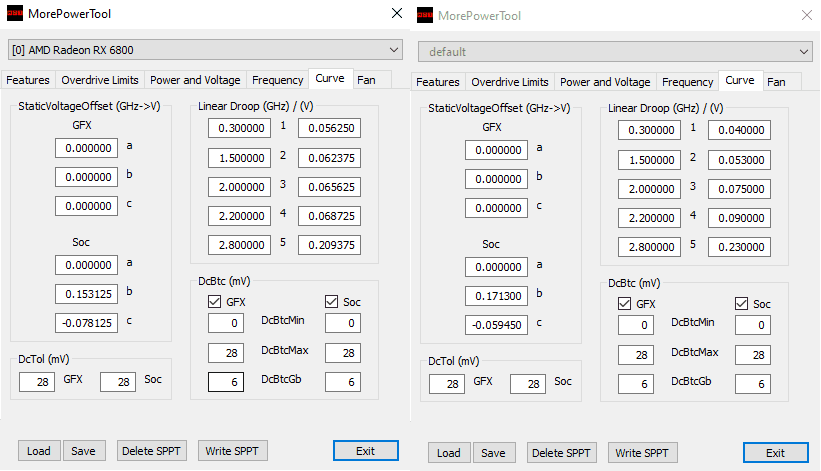Edit GFX DcBtcGb field in left window
Screen dimensions: 821x471
click(x=226, y=382)
